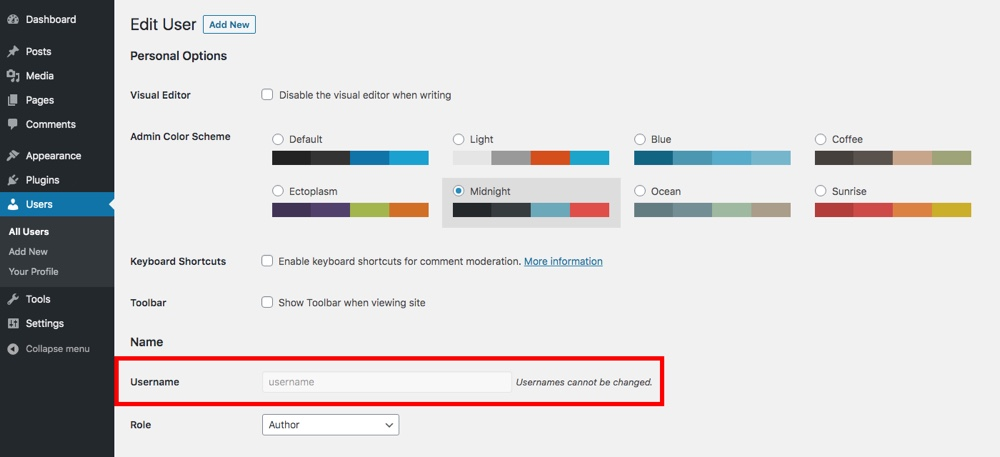Toggle Show Toolbar when viewing site
This screenshot has height=457, width=1000.
(267, 302)
